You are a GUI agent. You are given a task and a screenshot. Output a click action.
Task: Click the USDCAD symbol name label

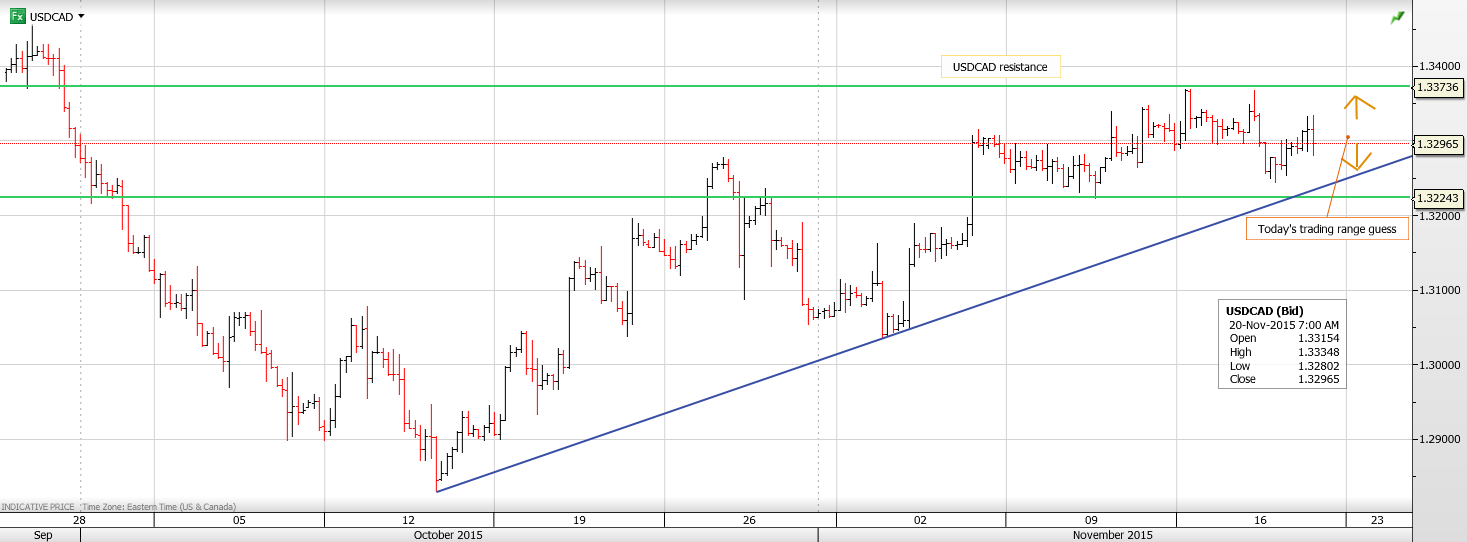(51, 16)
